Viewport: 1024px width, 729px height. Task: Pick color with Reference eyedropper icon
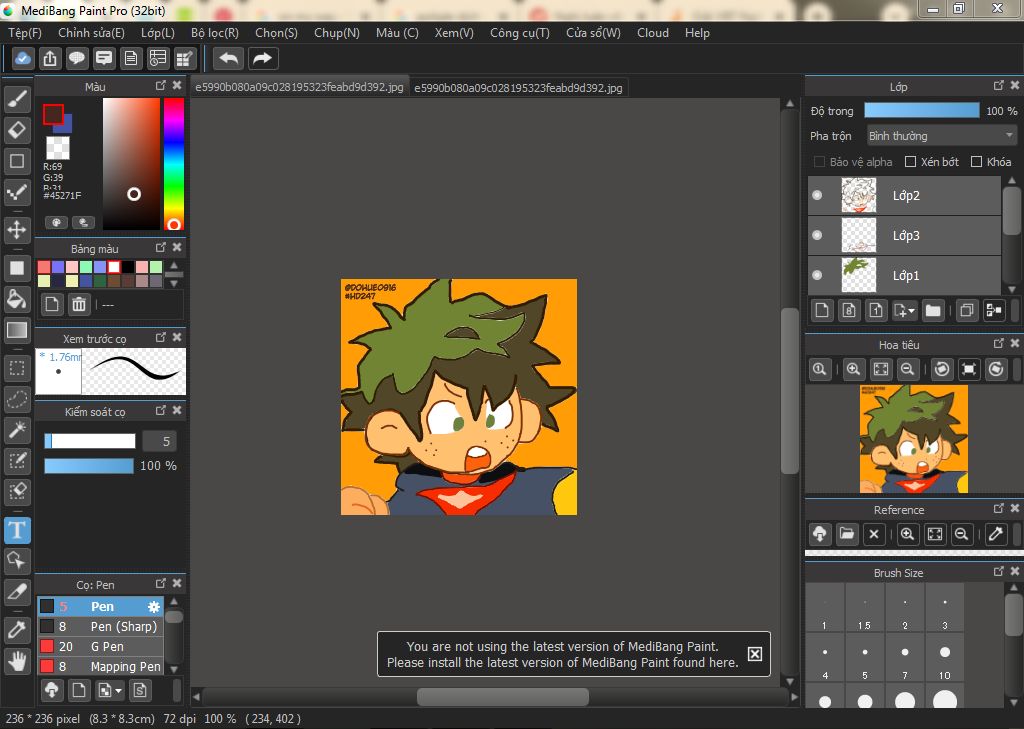click(996, 534)
